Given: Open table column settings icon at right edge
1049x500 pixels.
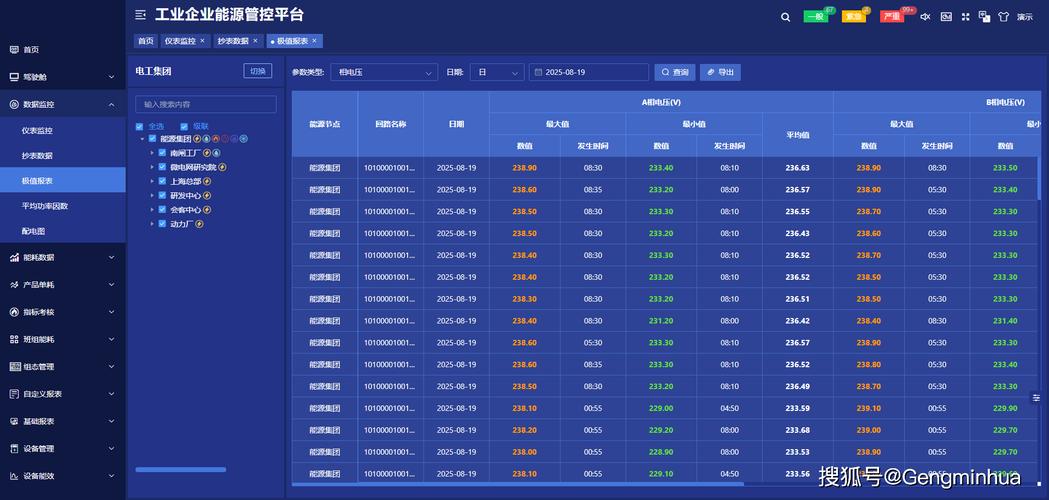Looking at the screenshot, I should coord(1036,398).
